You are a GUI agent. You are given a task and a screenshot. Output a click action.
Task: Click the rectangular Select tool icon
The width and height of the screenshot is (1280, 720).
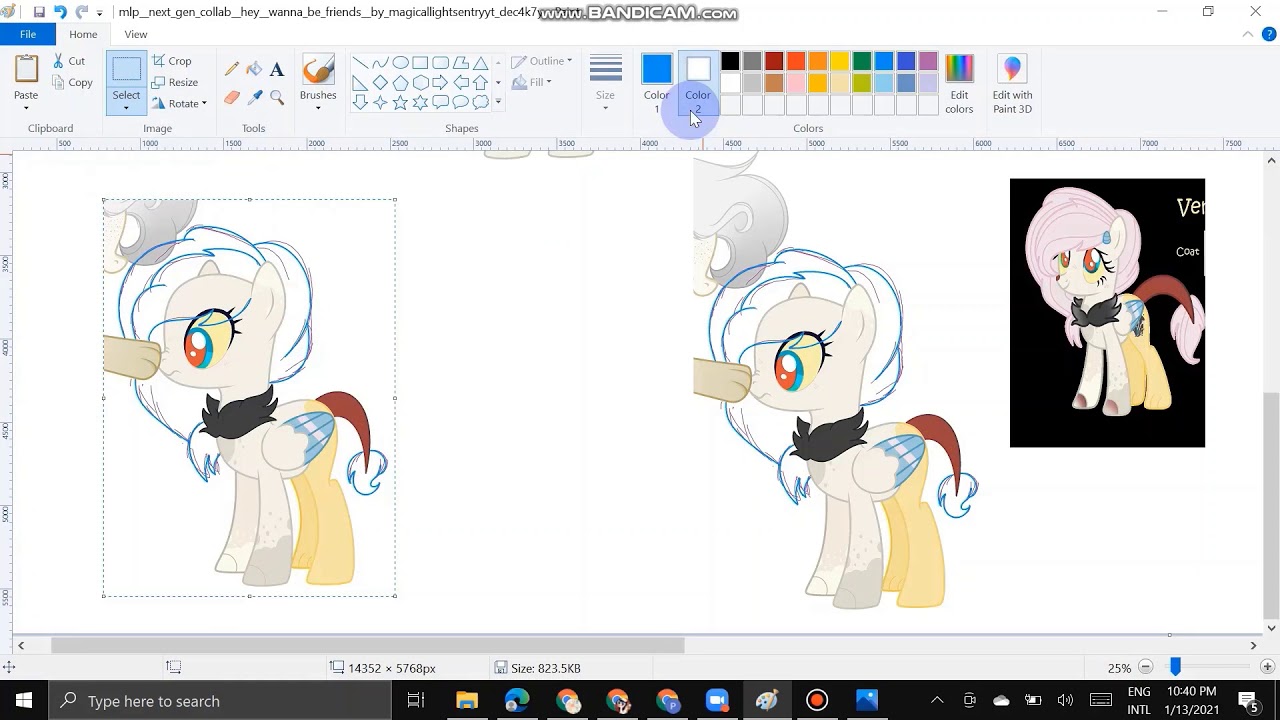(x=126, y=70)
